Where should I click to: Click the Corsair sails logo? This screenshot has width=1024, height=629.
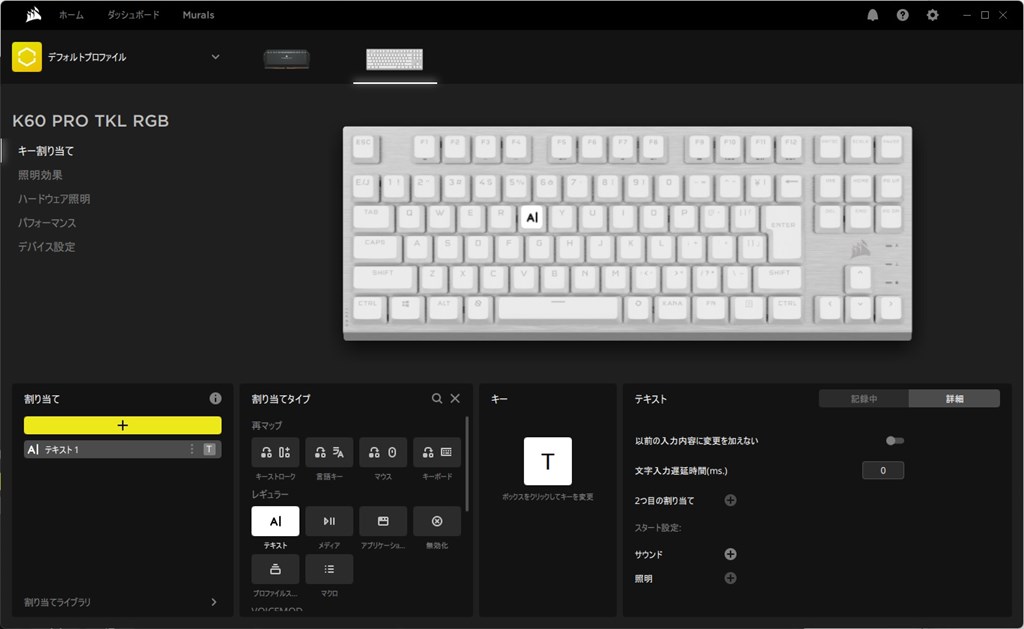click(33, 14)
